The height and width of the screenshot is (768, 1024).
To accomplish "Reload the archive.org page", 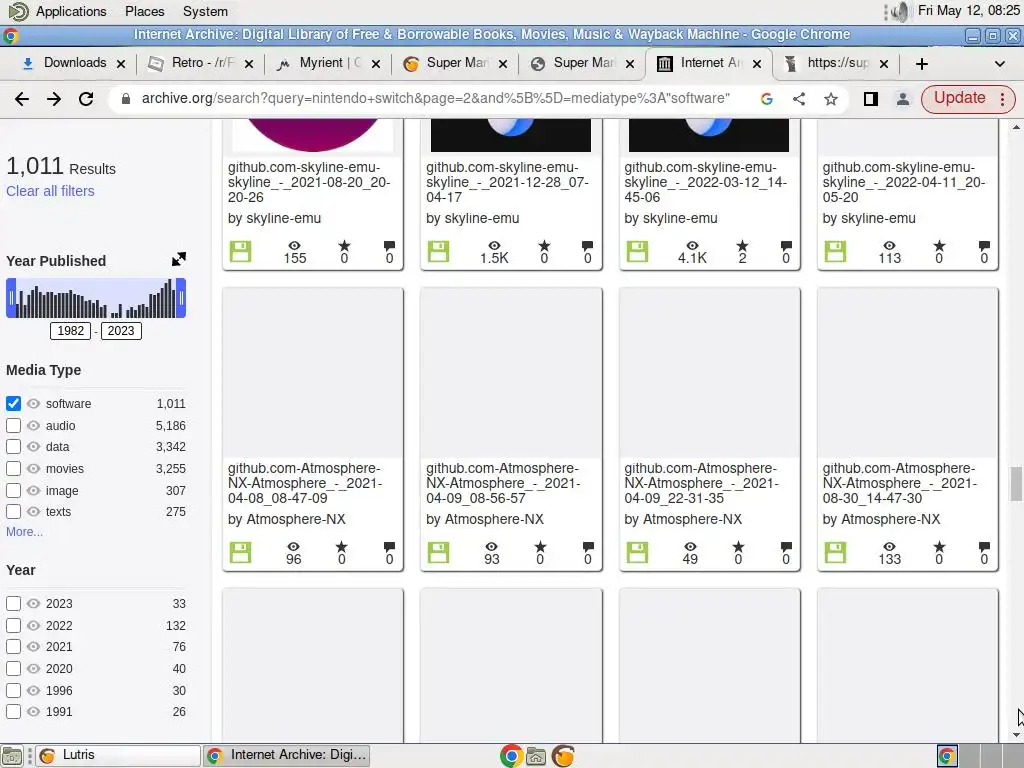I will pyautogui.click(x=86, y=99).
